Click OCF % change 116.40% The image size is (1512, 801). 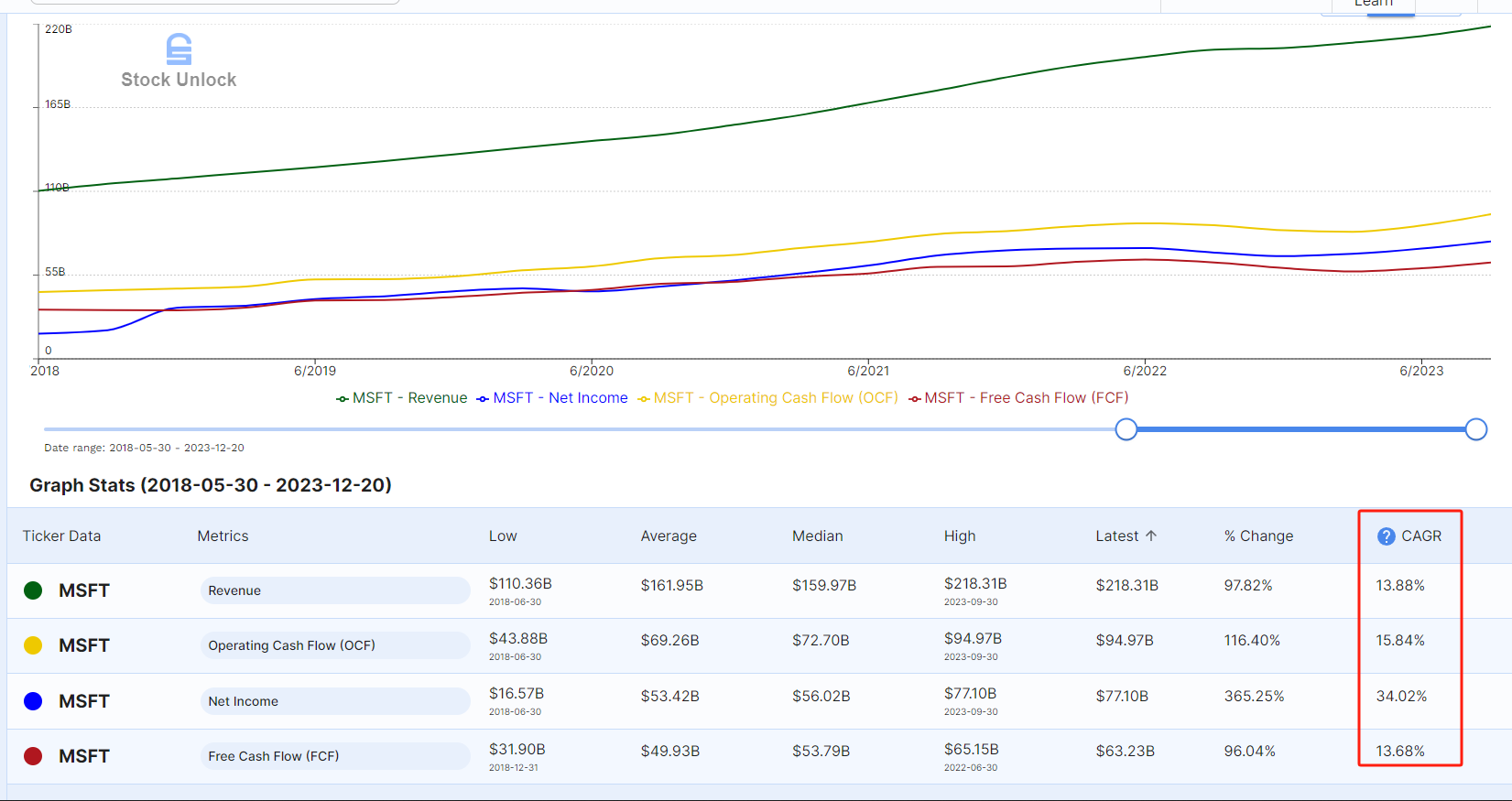(x=1252, y=640)
